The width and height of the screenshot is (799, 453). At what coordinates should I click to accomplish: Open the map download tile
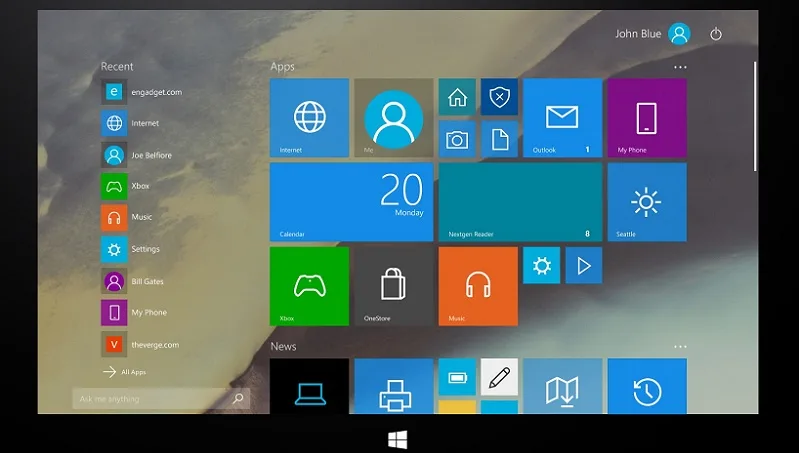(x=563, y=386)
